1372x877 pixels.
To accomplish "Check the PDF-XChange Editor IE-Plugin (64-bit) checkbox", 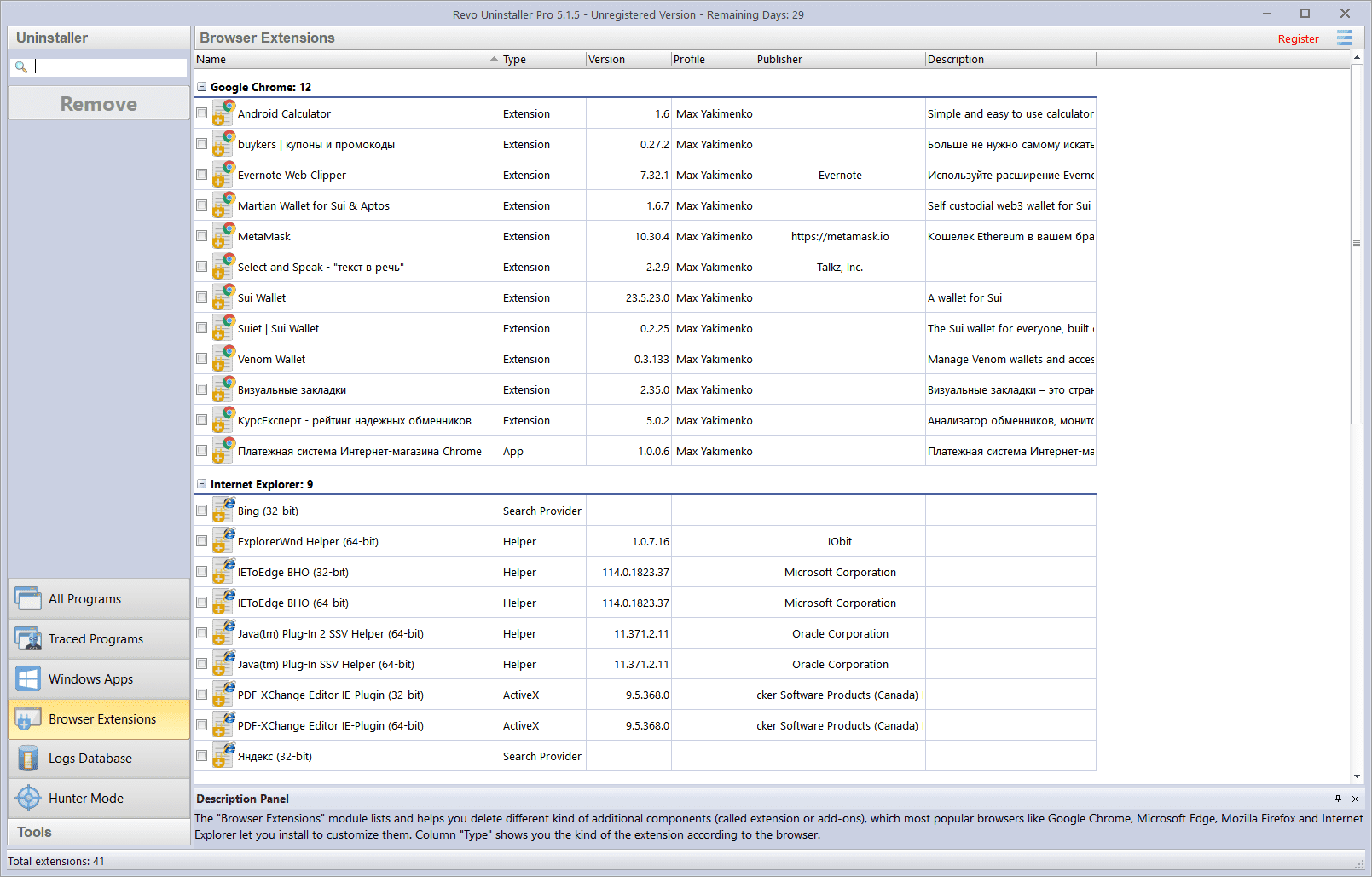I will pyautogui.click(x=202, y=725).
